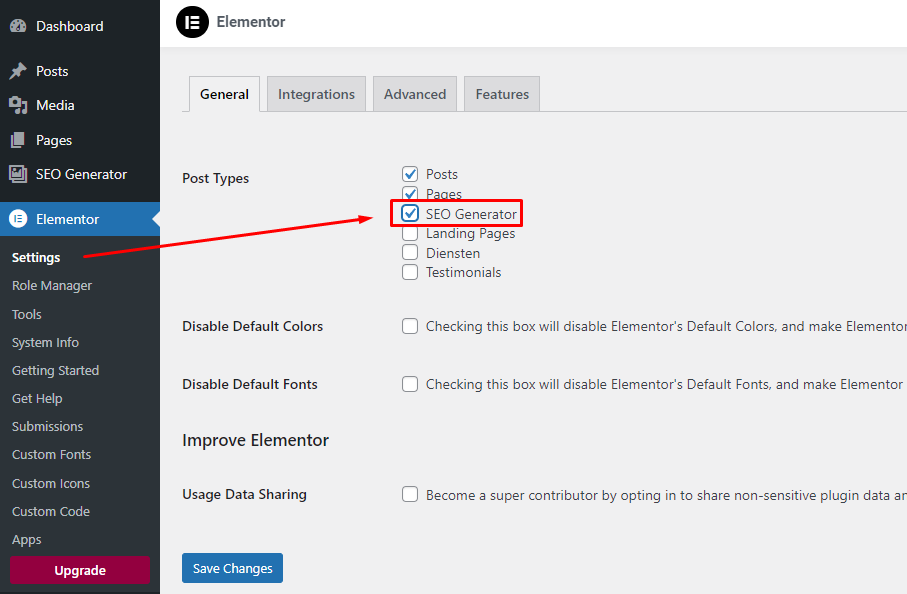Click the Elementor logo in header
This screenshot has width=907, height=594.
[x=192, y=22]
